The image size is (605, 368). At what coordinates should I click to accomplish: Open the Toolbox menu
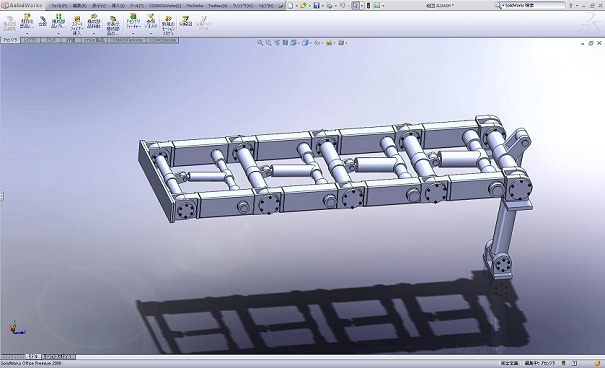[x=217, y=5]
